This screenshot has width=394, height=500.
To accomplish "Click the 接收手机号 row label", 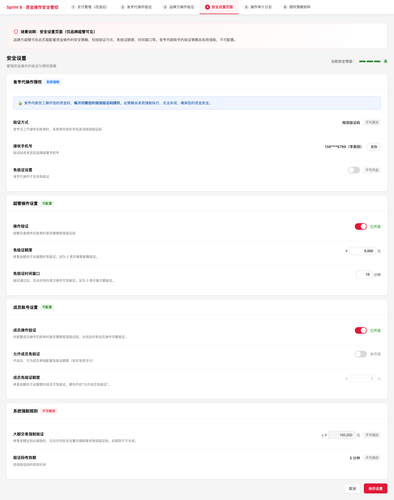I will pyautogui.click(x=23, y=146).
